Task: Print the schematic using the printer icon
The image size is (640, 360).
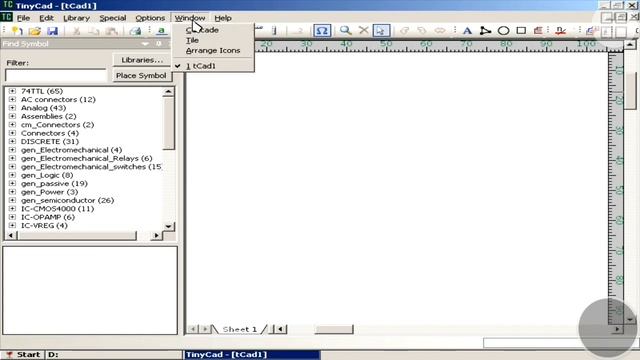Action: pyautogui.click(x=135, y=31)
